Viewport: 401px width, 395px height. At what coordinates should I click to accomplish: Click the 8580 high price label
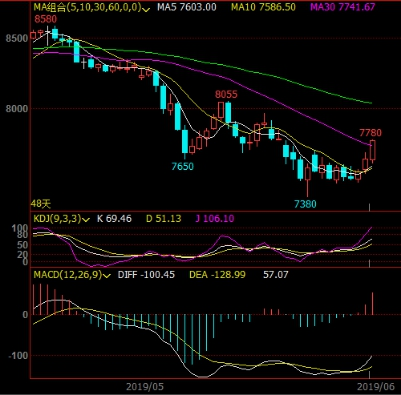(x=46, y=19)
